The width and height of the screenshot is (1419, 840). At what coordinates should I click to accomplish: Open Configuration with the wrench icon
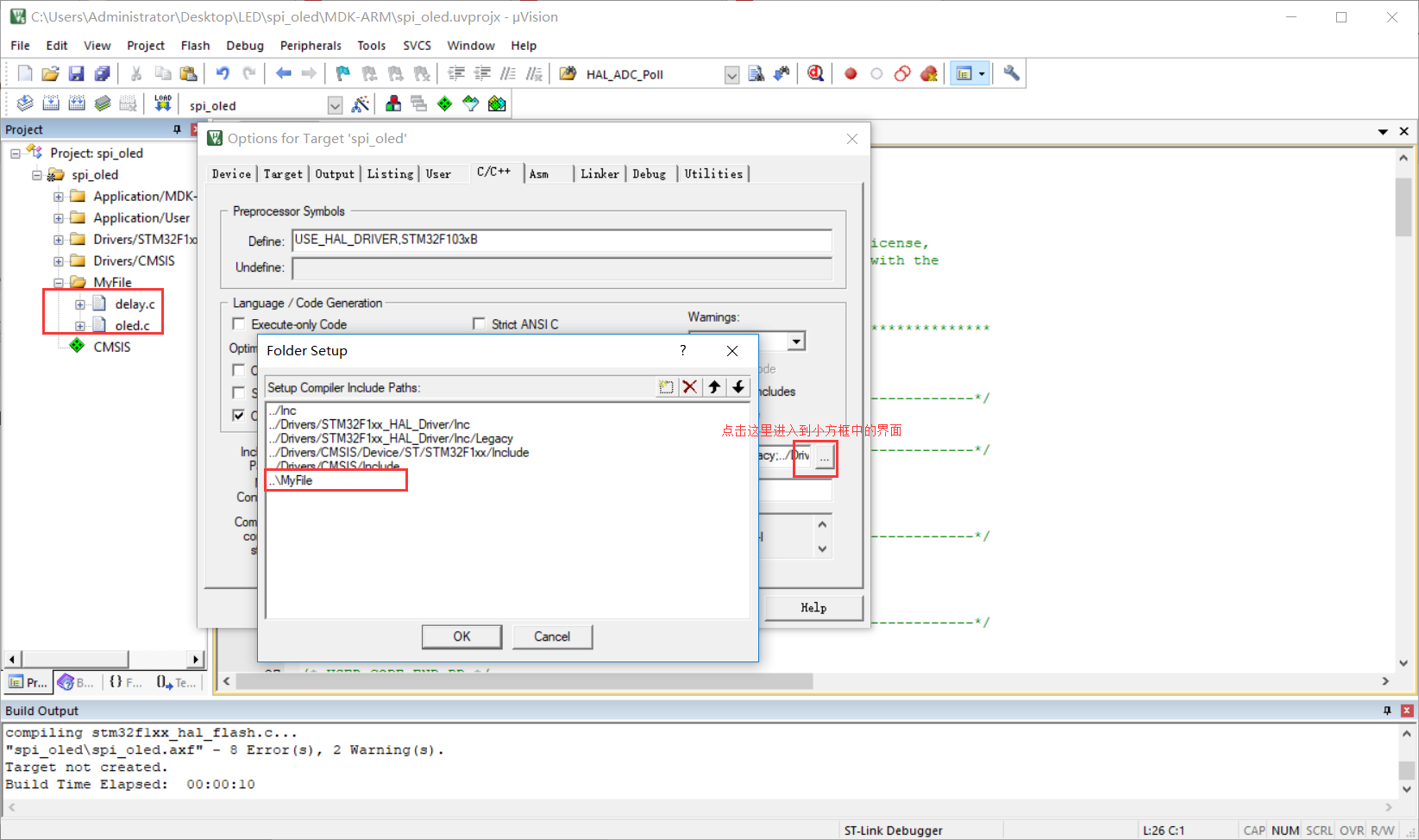(1011, 74)
